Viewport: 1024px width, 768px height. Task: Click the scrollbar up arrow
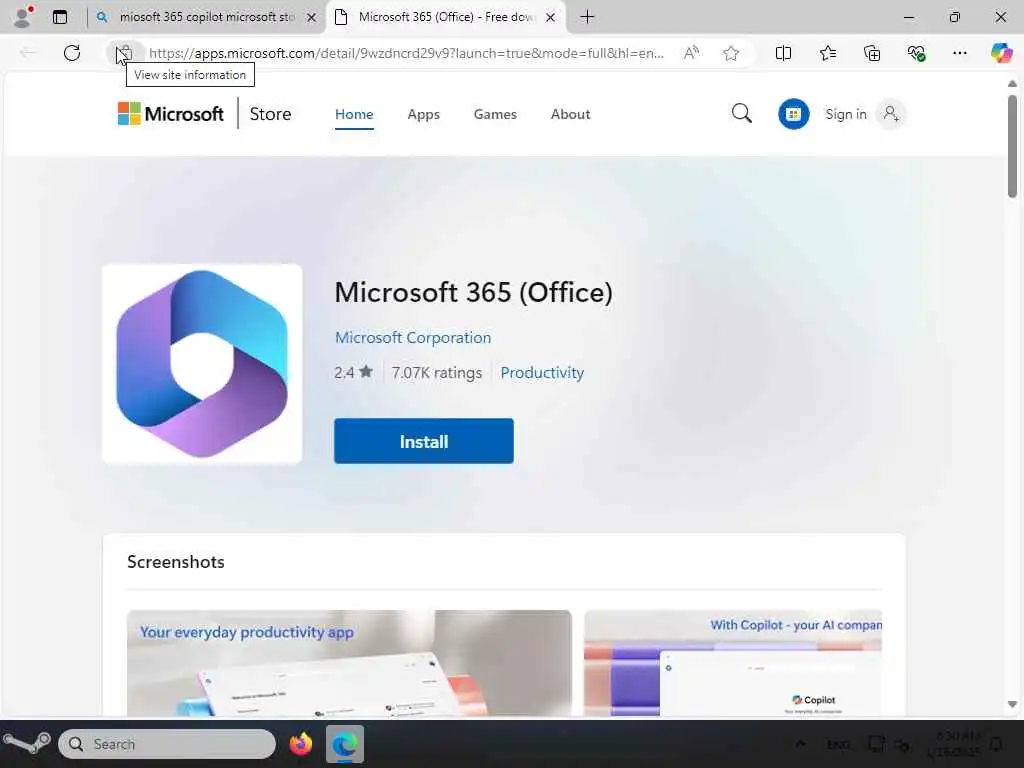[x=1012, y=84]
